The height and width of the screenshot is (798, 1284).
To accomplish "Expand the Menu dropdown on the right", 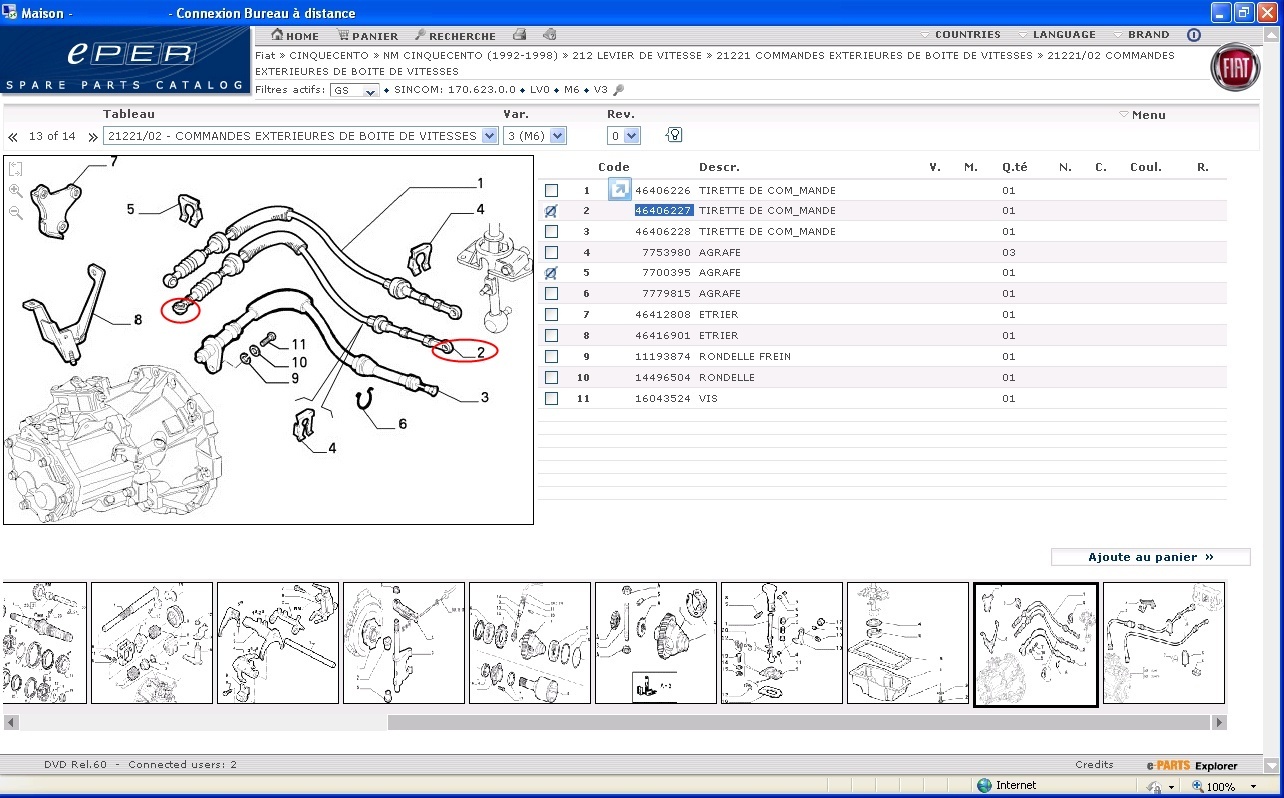I will pyautogui.click(x=1142, y=115).
